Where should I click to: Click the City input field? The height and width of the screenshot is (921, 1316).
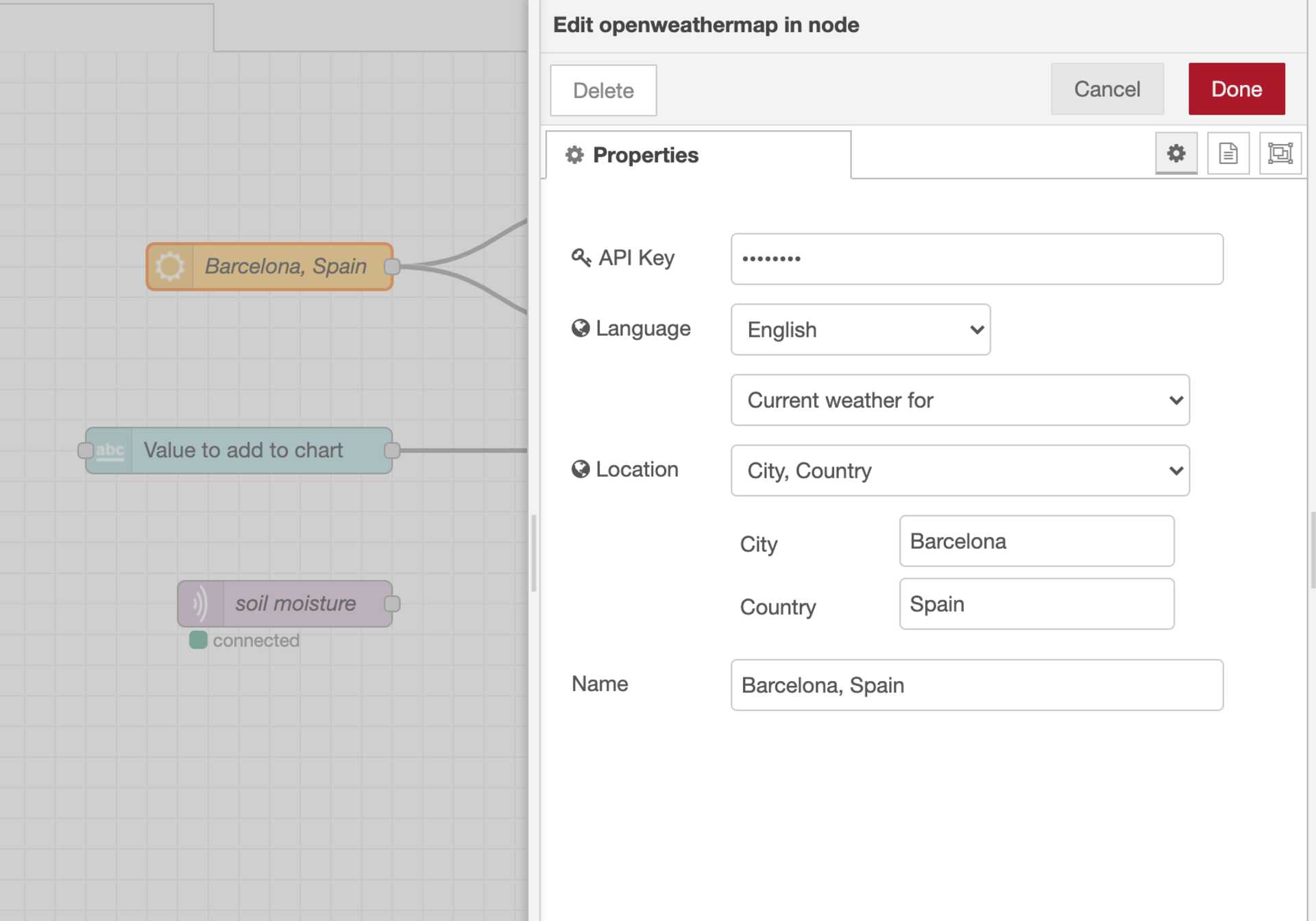click(x=1036, y=541)
